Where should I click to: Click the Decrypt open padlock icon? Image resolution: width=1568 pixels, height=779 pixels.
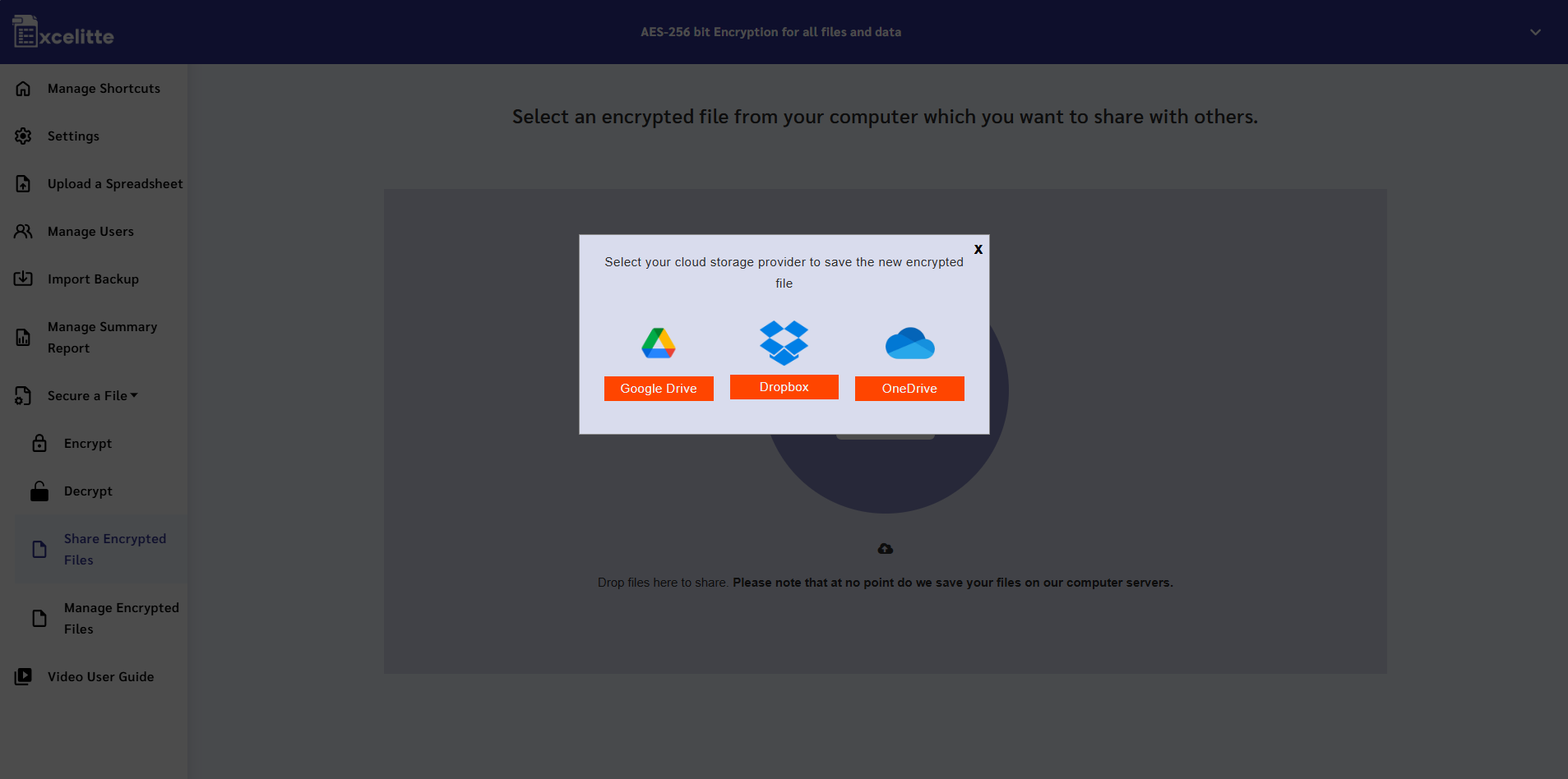[x=39, y=491]
